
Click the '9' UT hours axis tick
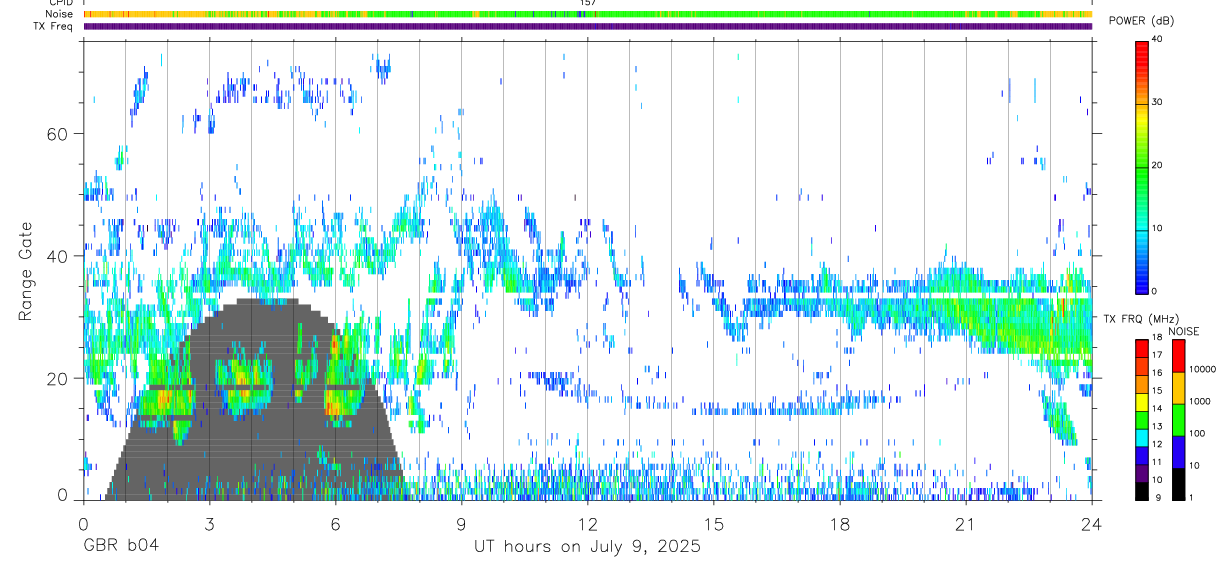461,523
